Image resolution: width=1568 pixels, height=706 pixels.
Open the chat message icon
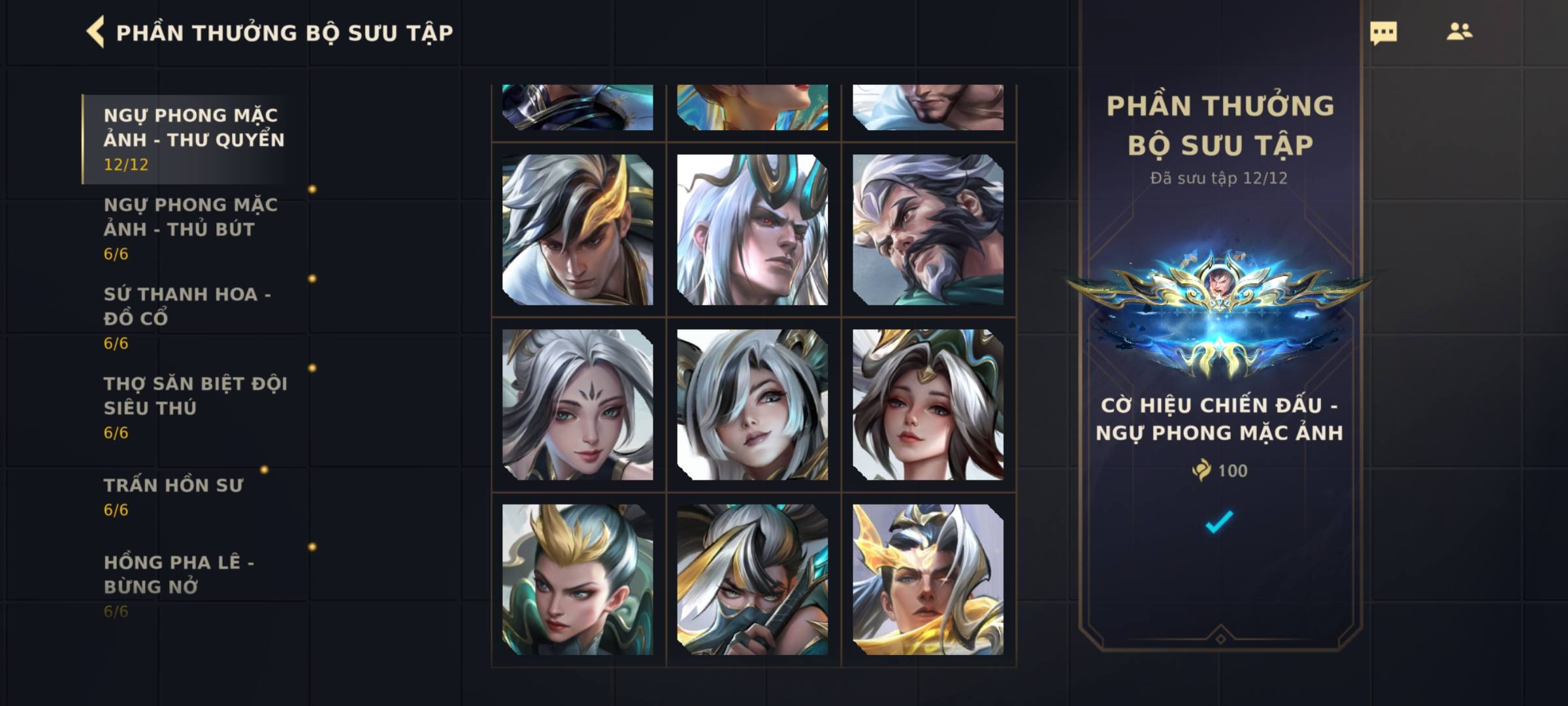[x=1383, y=33]
